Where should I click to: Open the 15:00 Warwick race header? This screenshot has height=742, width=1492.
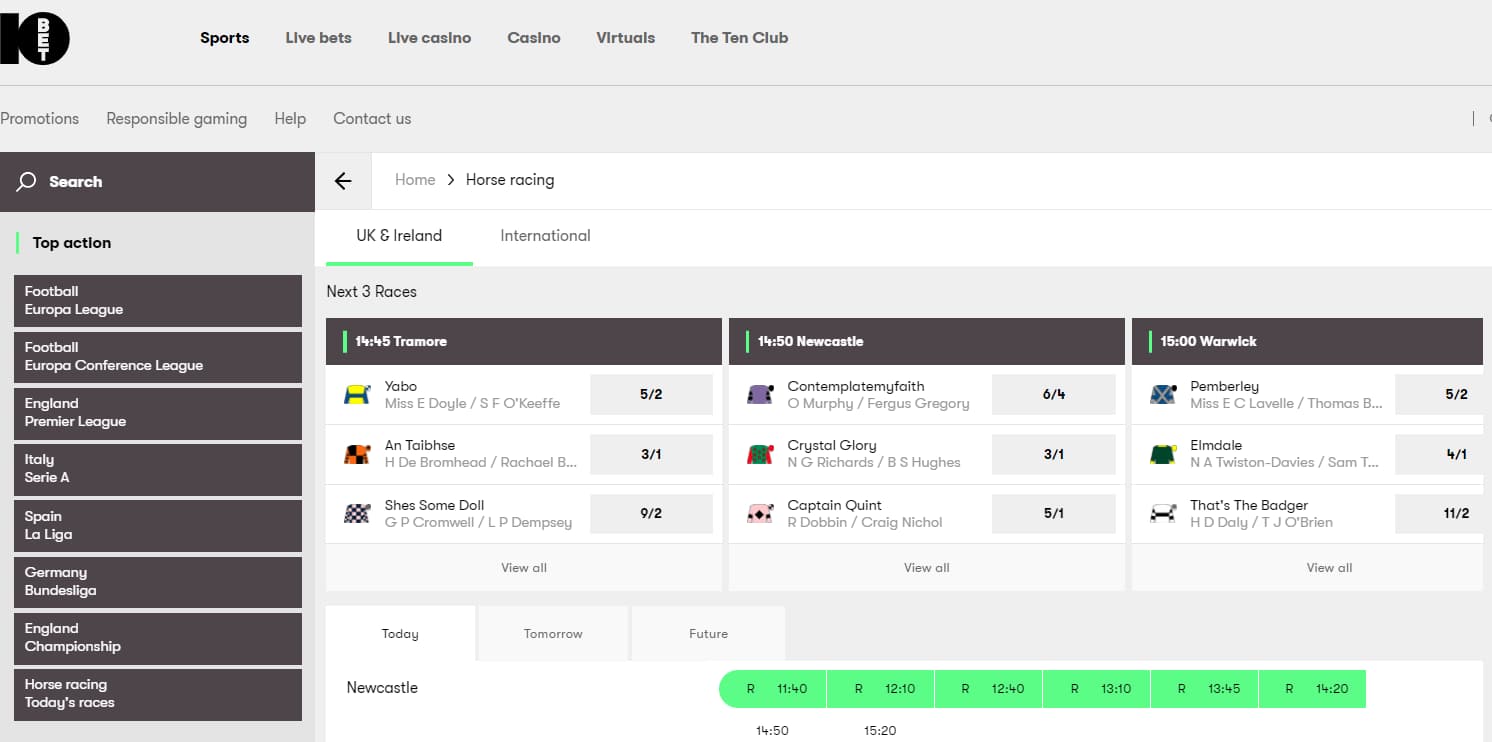tap(1307, 341)
